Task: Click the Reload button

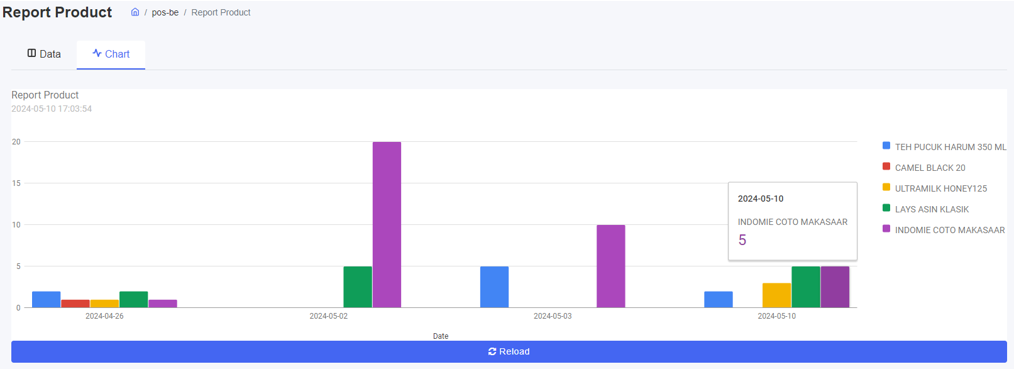Action: 509,351
